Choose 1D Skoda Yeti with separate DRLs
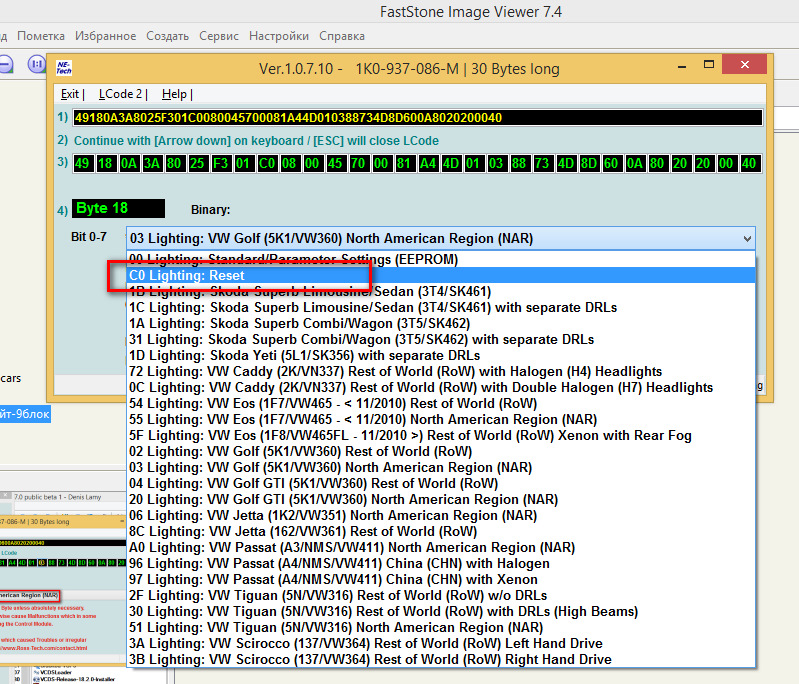This screenshot has height=684, width=799. tap(441, 355)
